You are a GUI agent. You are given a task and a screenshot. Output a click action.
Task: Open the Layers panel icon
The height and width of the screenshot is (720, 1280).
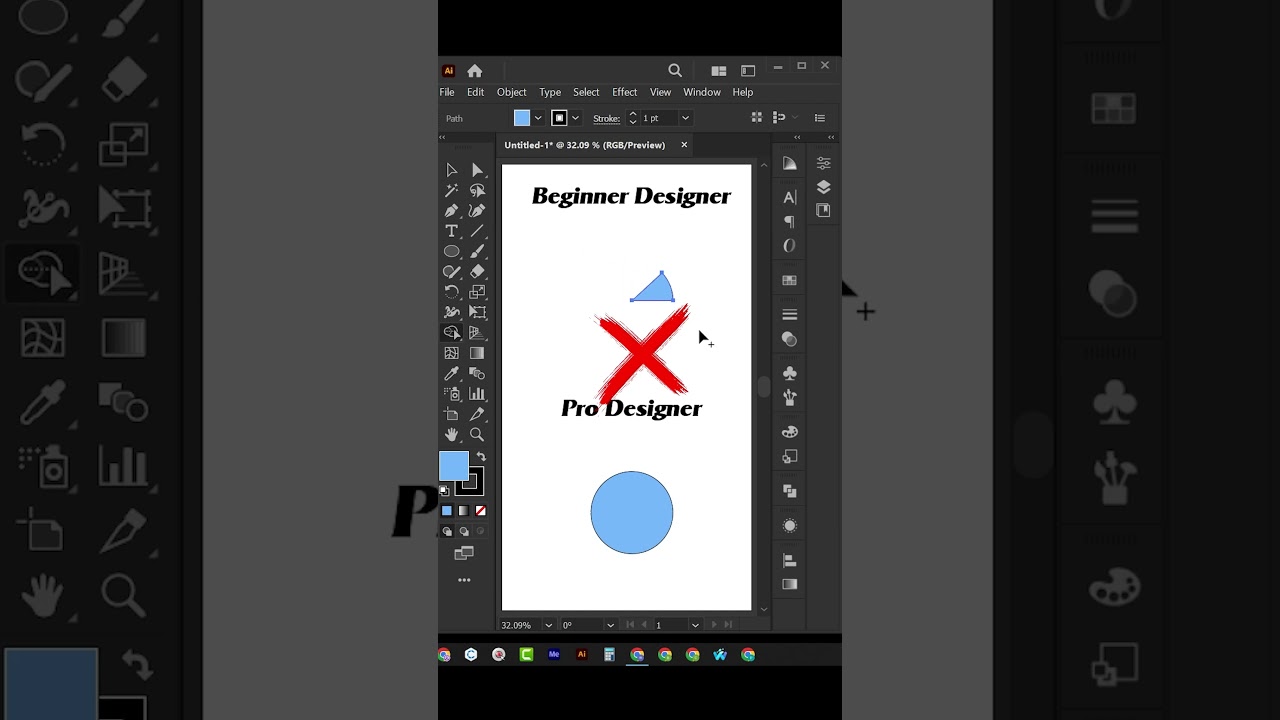(x=823, y=187)
